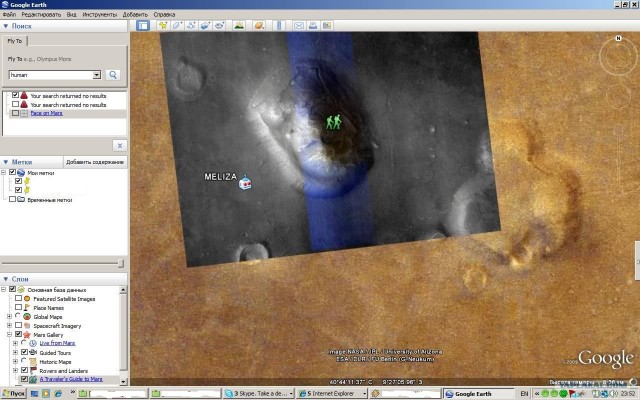
Task: Open the Файл menu
Action: pyautogui.click(x=9, y=14)
